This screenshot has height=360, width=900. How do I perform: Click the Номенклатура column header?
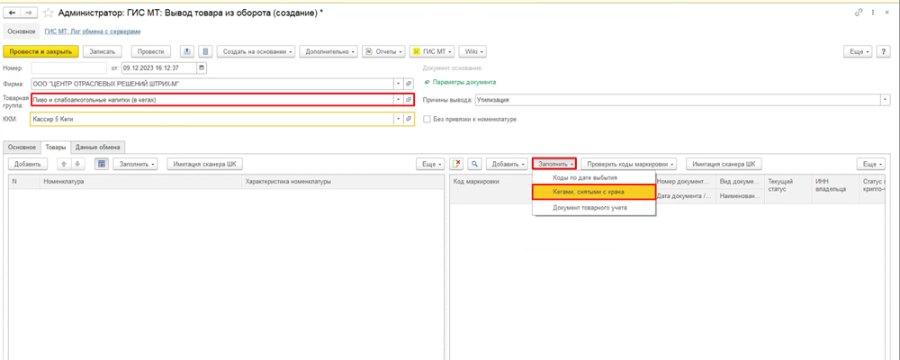pyautogui.click(x=141, y=182)
